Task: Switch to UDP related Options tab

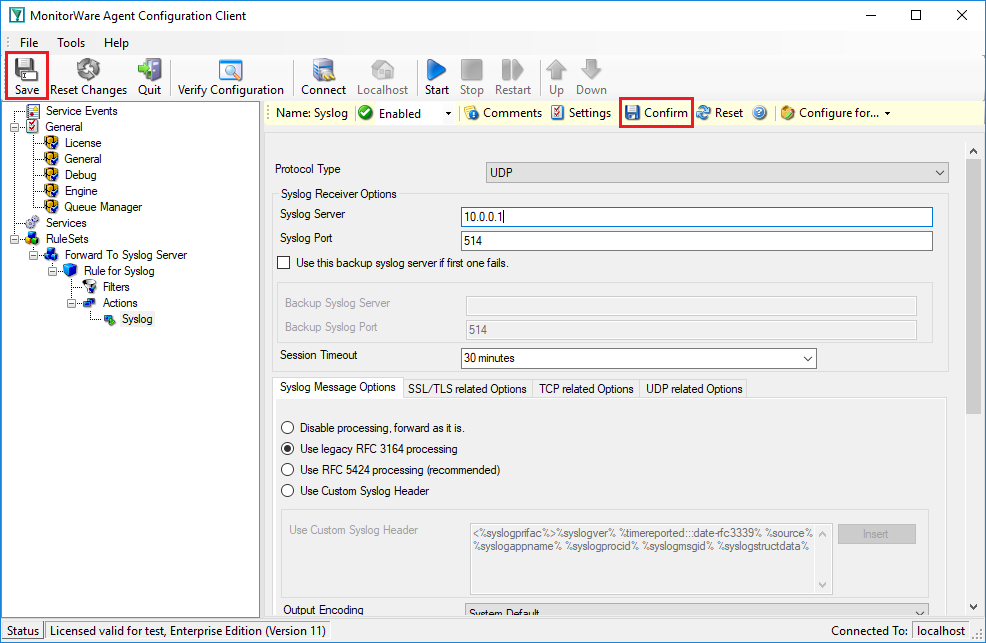Action: [694, 389]
